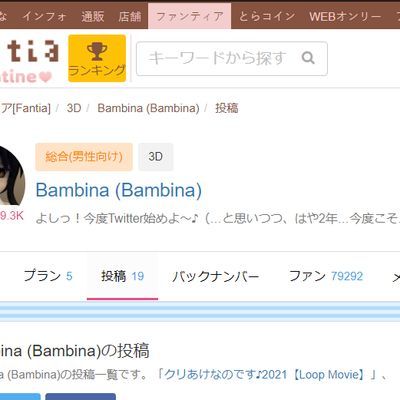400x400 pixels.
Task: Go to the 3D breadcrumb link
Action: (x=74, y=108)
